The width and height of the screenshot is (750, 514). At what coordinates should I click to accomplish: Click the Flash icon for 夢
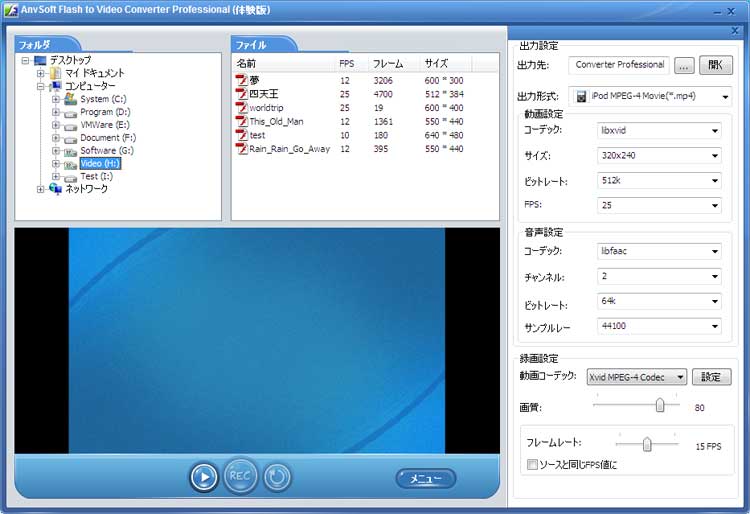coord(242,80)
